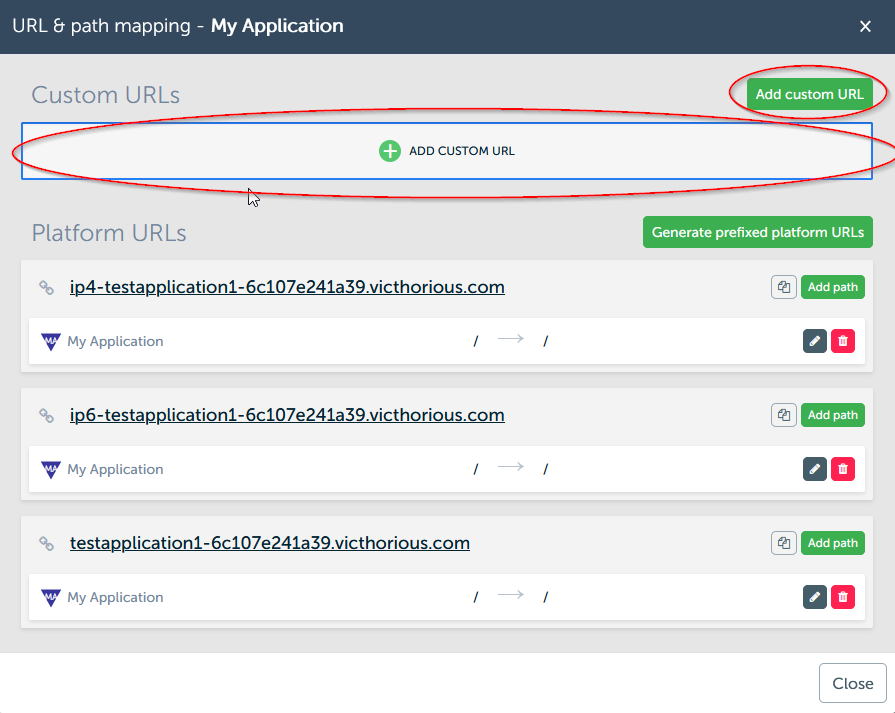Add path to the ip4-testapplication1 URL
The image size is (895, 713).
pyautogui.click(x=832, y=287)
